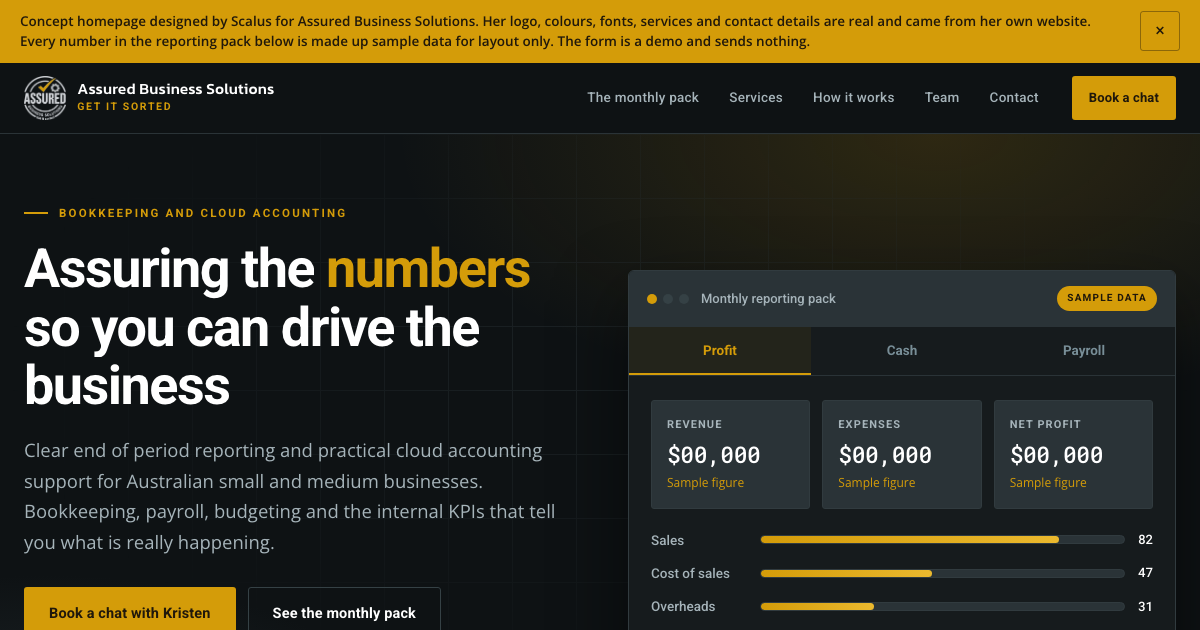Click the Expenses sample figure card
Viewport: 1200px width, 630px height.
tap(902, 455)
